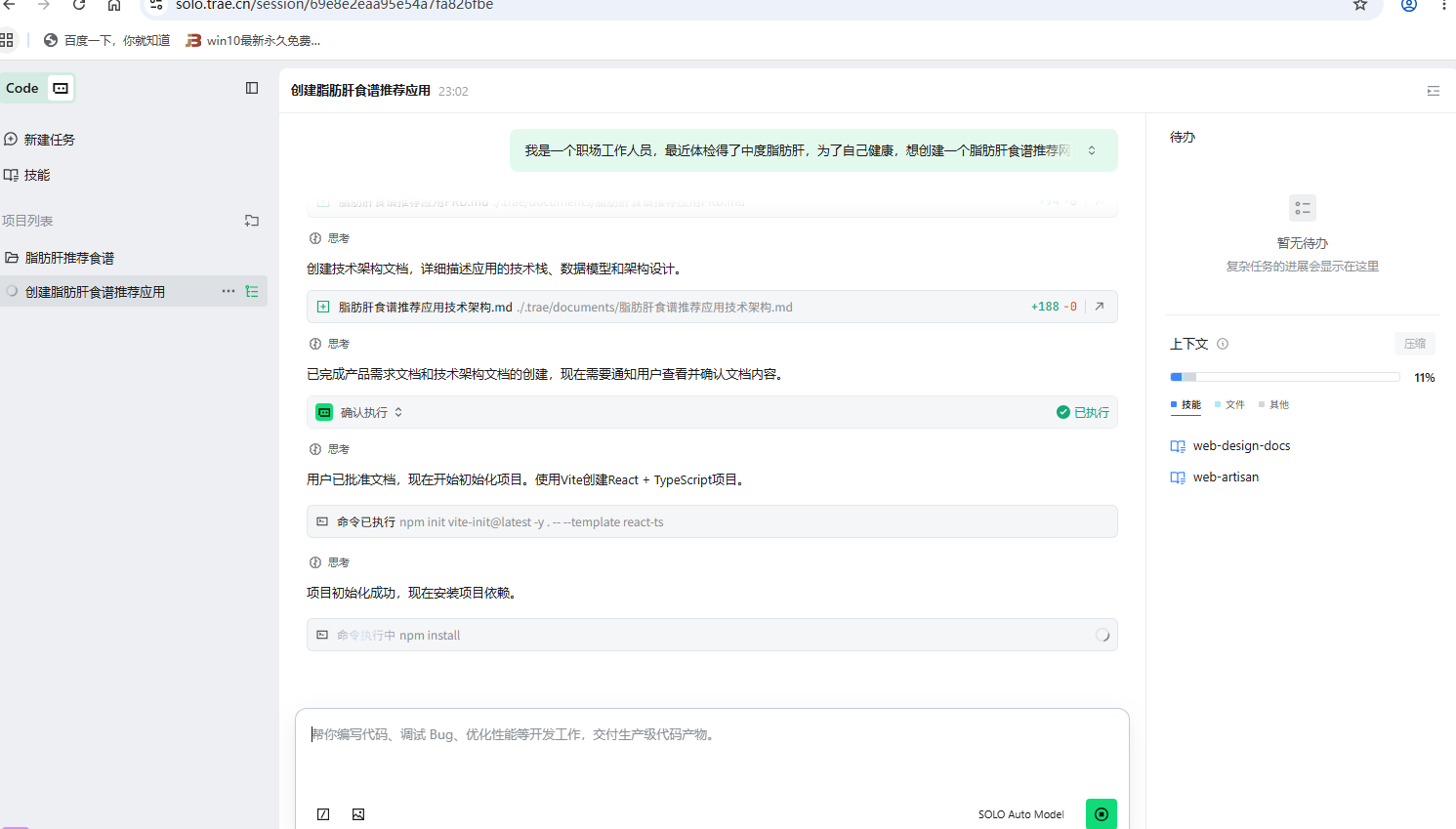The image size is (1456, 829).
Task: Open SOLO Auto Model selector
Action: pyautogui.click(x=1020, y=814)
